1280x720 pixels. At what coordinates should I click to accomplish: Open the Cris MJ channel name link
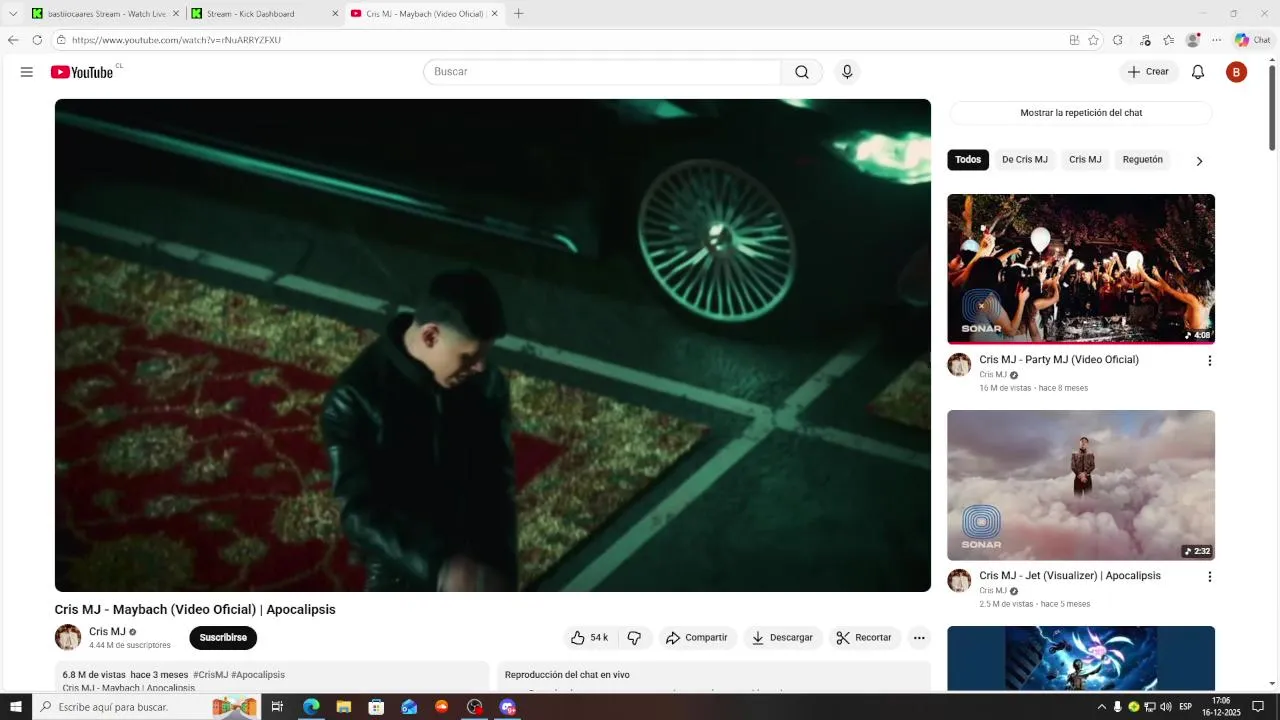coord(107,632)
